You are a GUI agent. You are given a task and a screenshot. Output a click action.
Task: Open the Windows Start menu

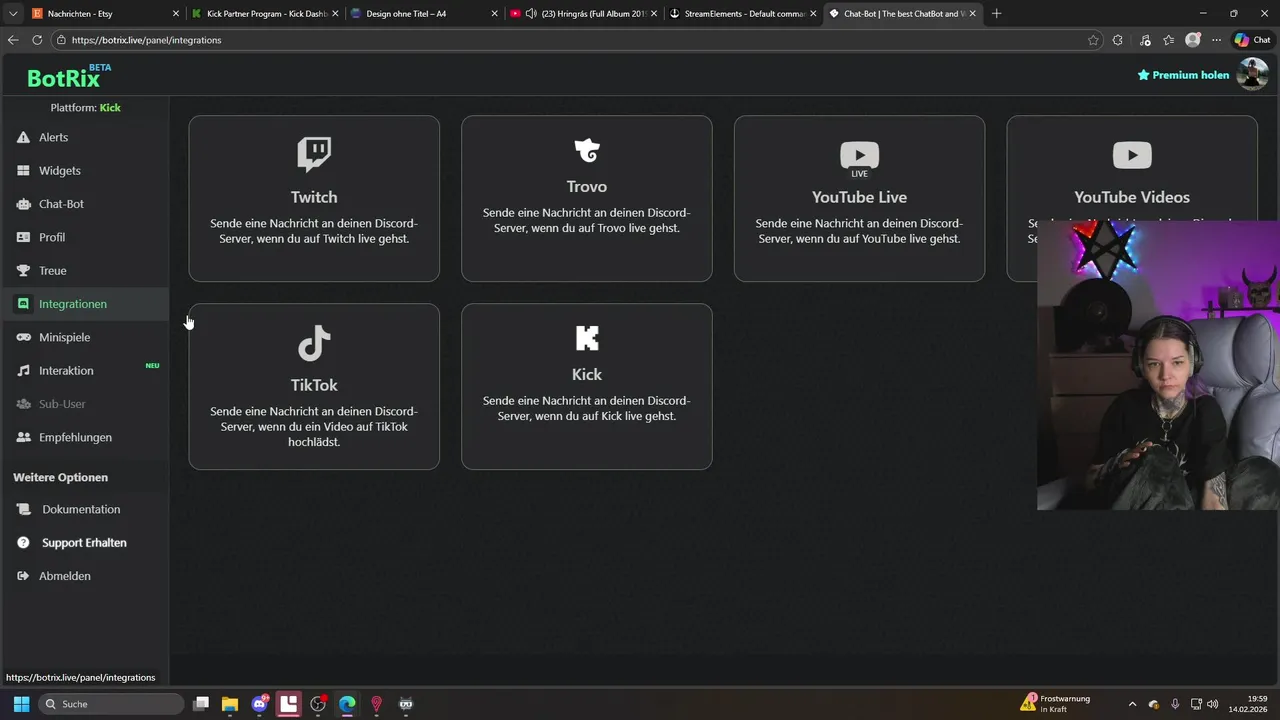[21, 704]
